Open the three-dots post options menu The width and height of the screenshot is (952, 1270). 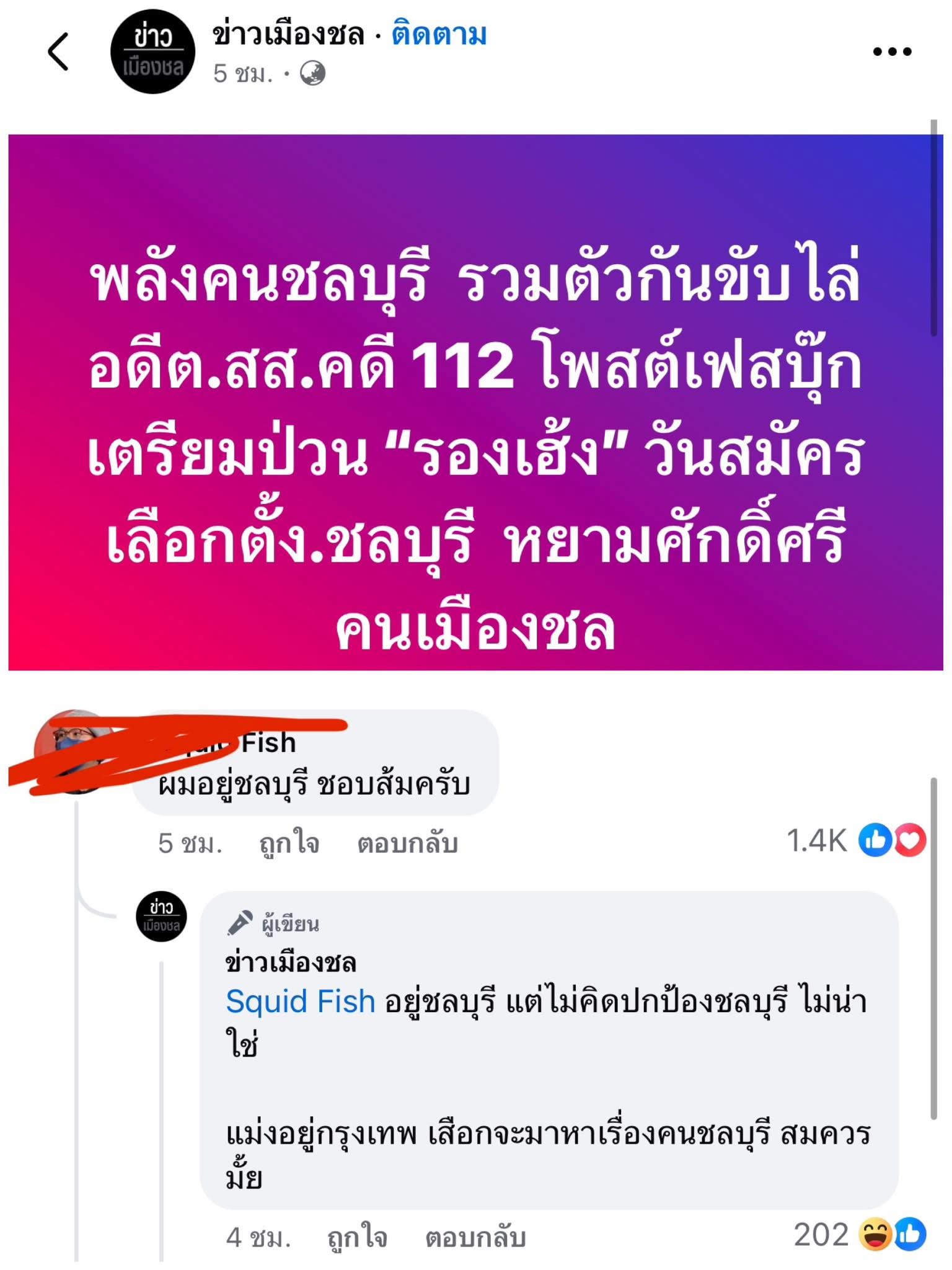[x=892, y=51]
